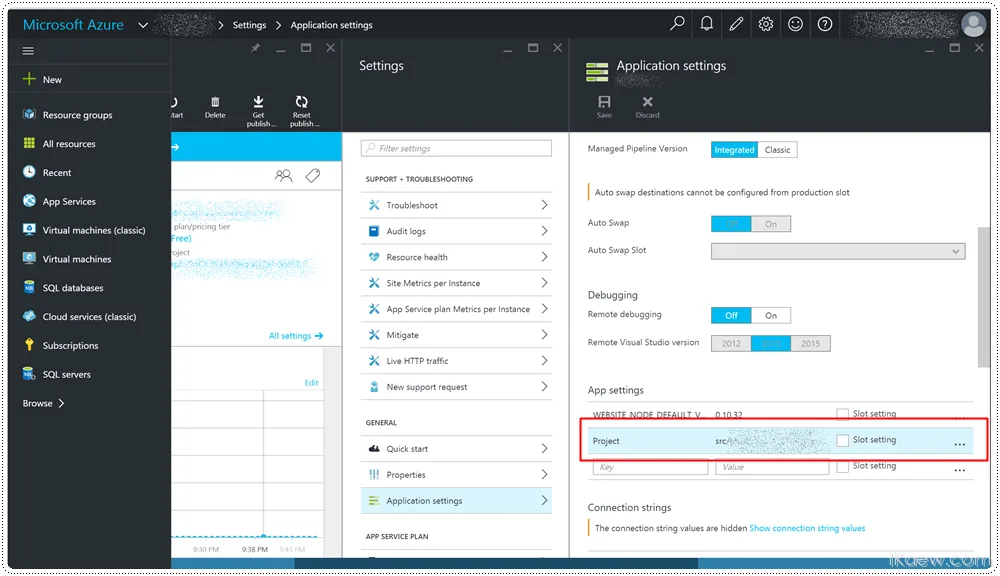This screenshot has width=1000, height=576.
Task: Open Resource groups in sidebar
Action: click(x=77, y=115)
